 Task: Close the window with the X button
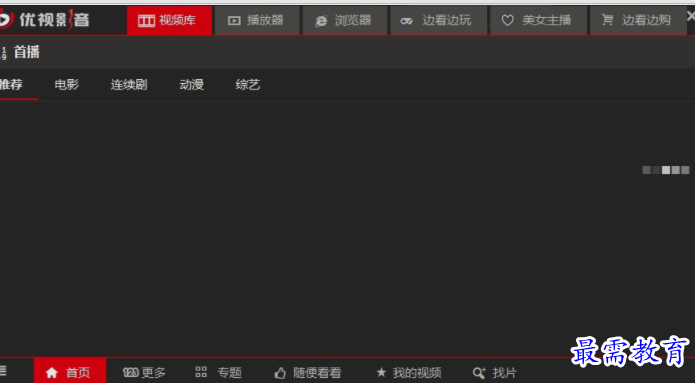(691, 16)
